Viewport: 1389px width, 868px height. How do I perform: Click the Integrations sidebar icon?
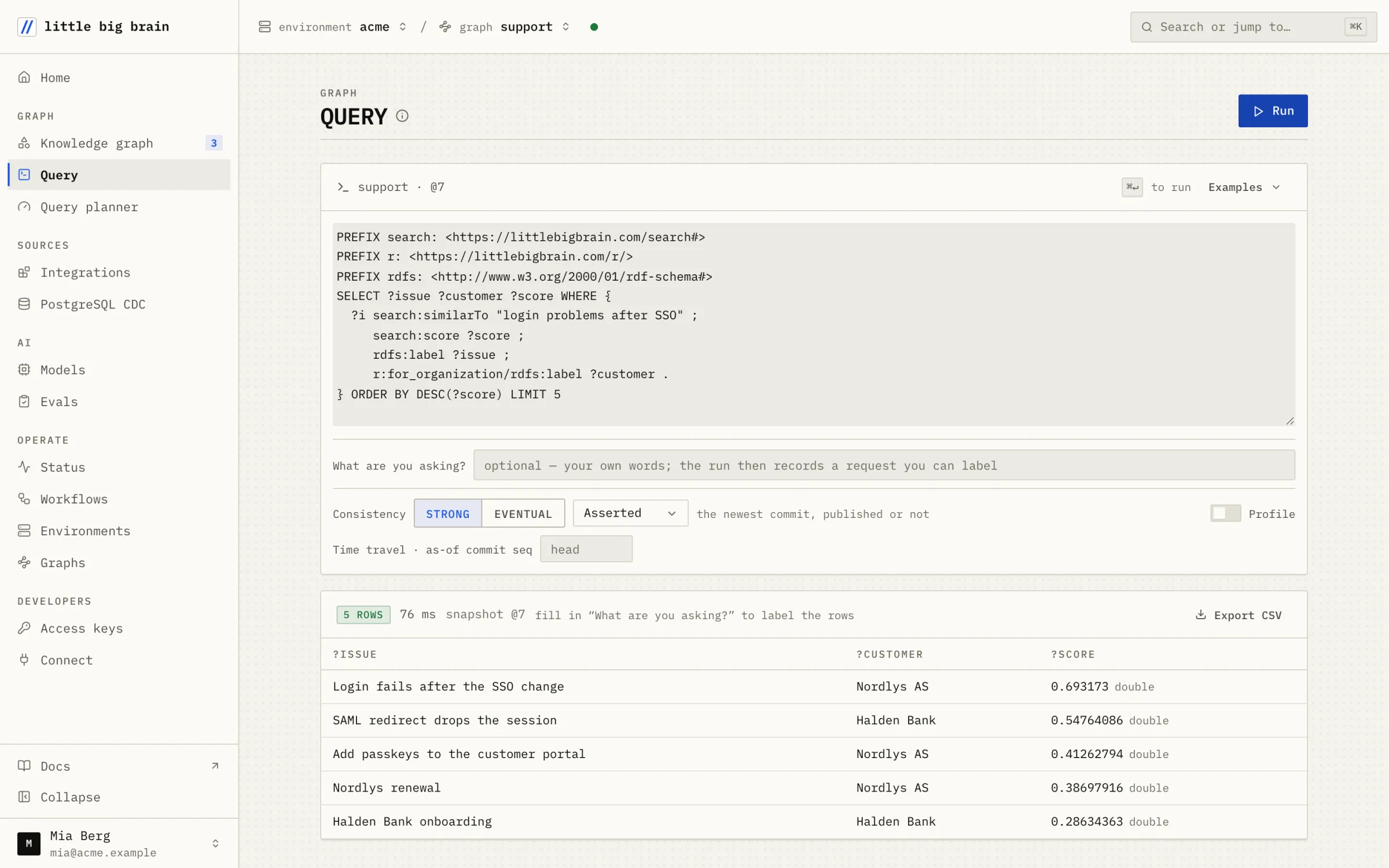24,272
